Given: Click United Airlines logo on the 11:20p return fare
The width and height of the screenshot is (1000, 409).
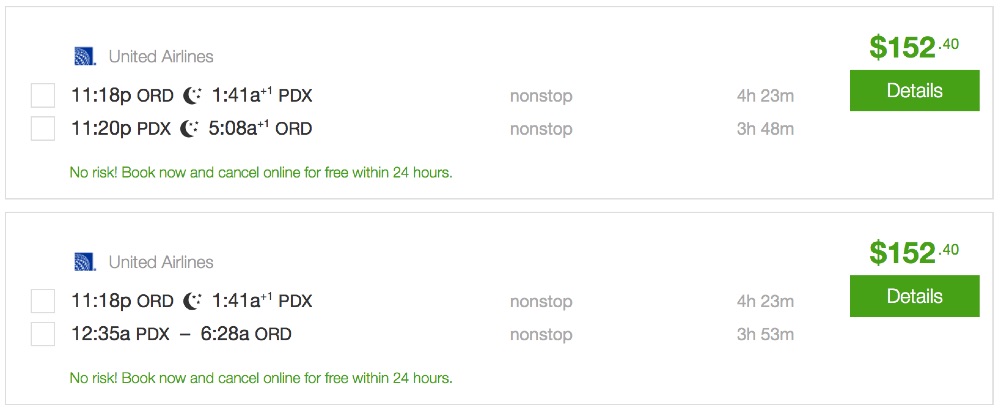Looking at the screenshot, I should (84, 56).
